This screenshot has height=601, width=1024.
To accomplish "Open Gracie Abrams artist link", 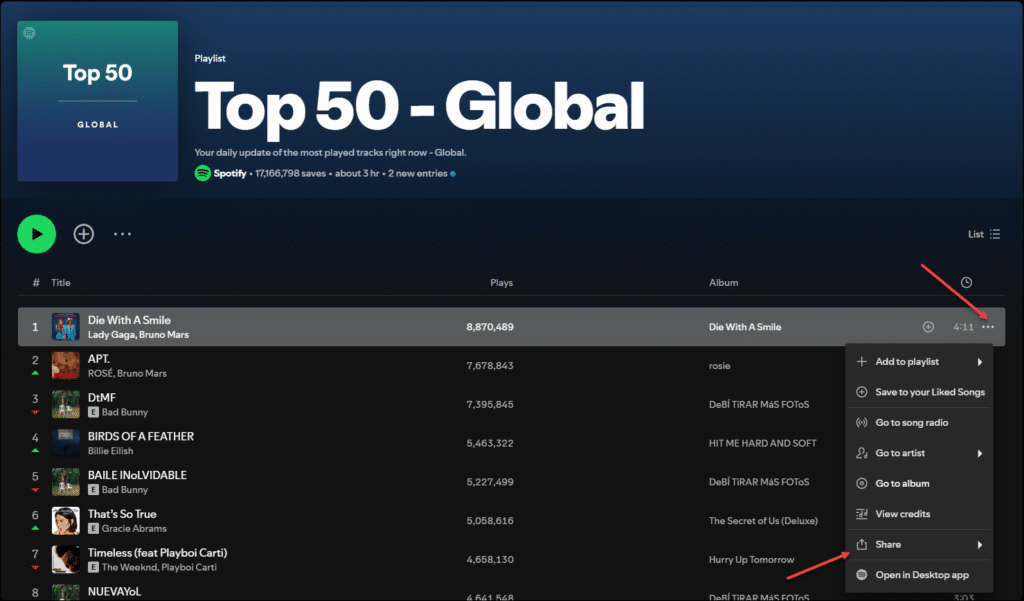I will point(134,528).
